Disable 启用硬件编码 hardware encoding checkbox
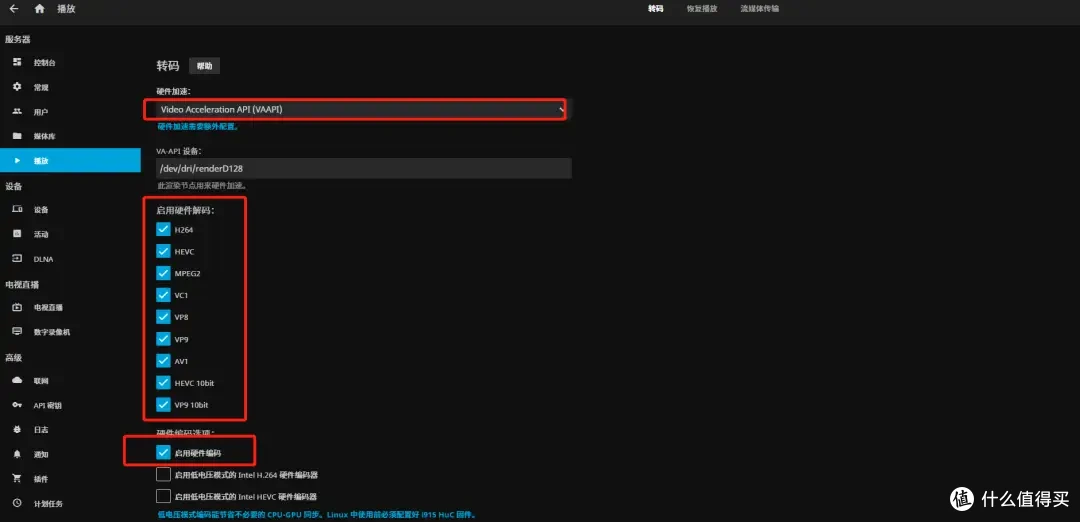This screenshot has height=522, width=1080. click(x=163, y=452)
